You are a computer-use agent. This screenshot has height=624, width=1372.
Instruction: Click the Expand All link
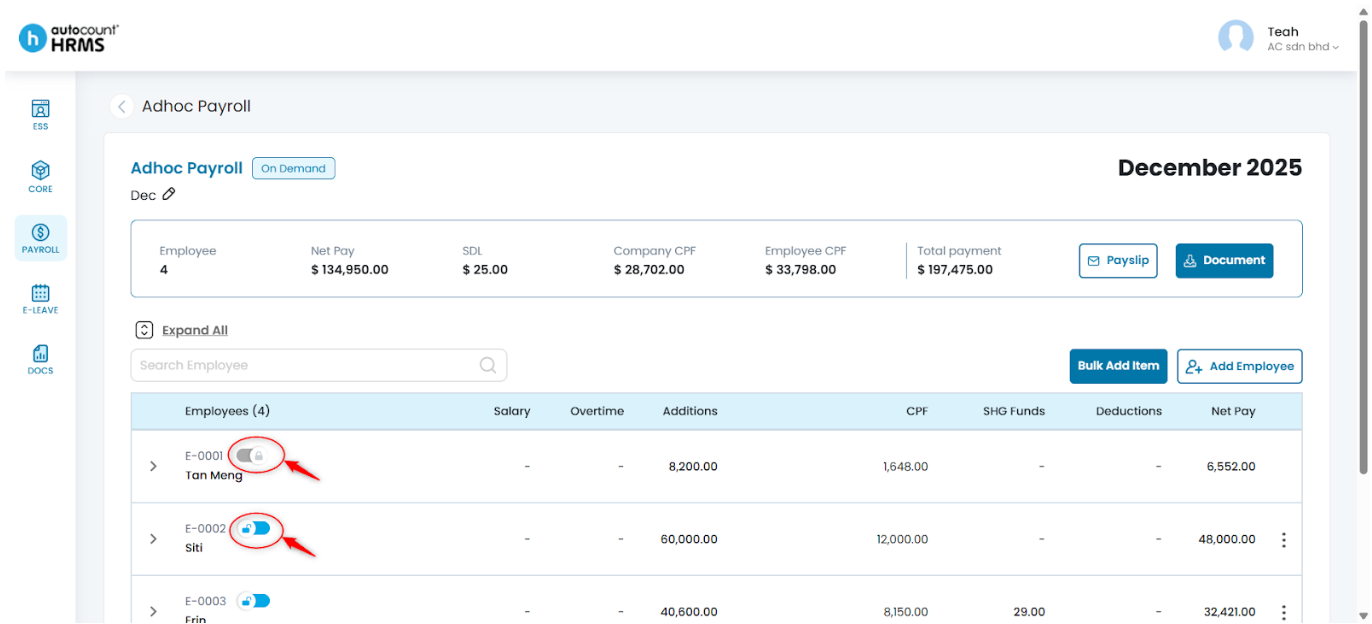click(x=195, y=330)
